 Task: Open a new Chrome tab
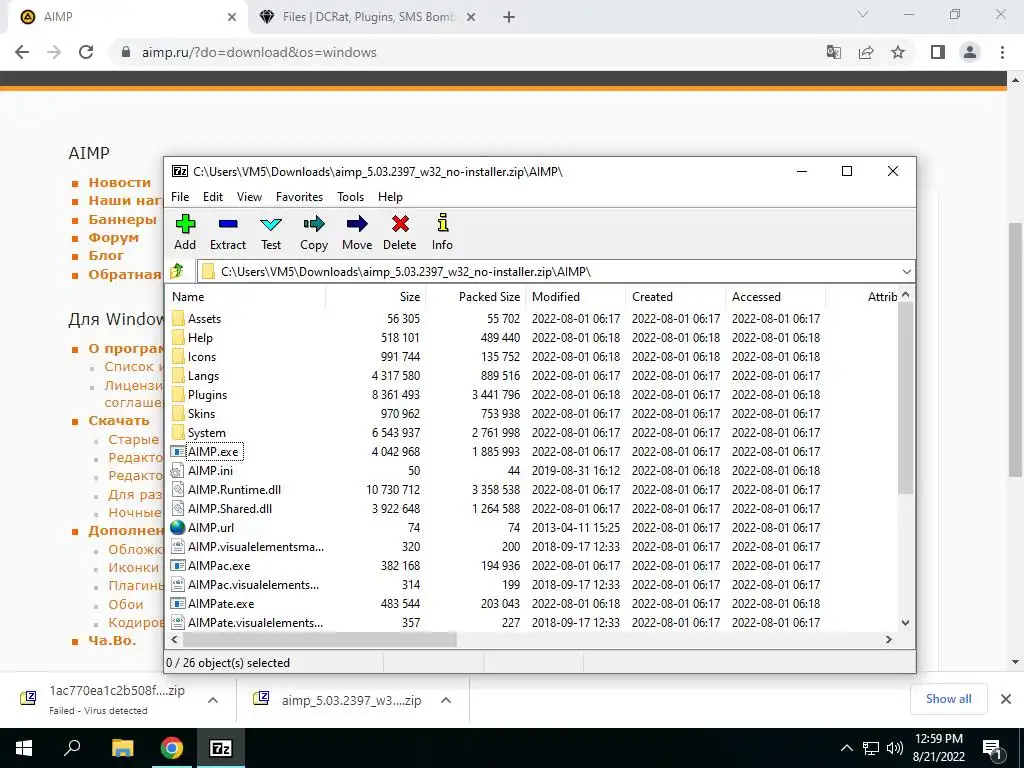pos(509,17)
